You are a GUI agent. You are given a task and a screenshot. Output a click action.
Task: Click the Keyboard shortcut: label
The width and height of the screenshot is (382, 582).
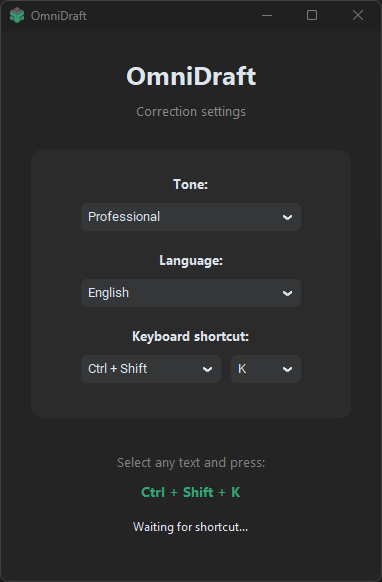[190, 337]
